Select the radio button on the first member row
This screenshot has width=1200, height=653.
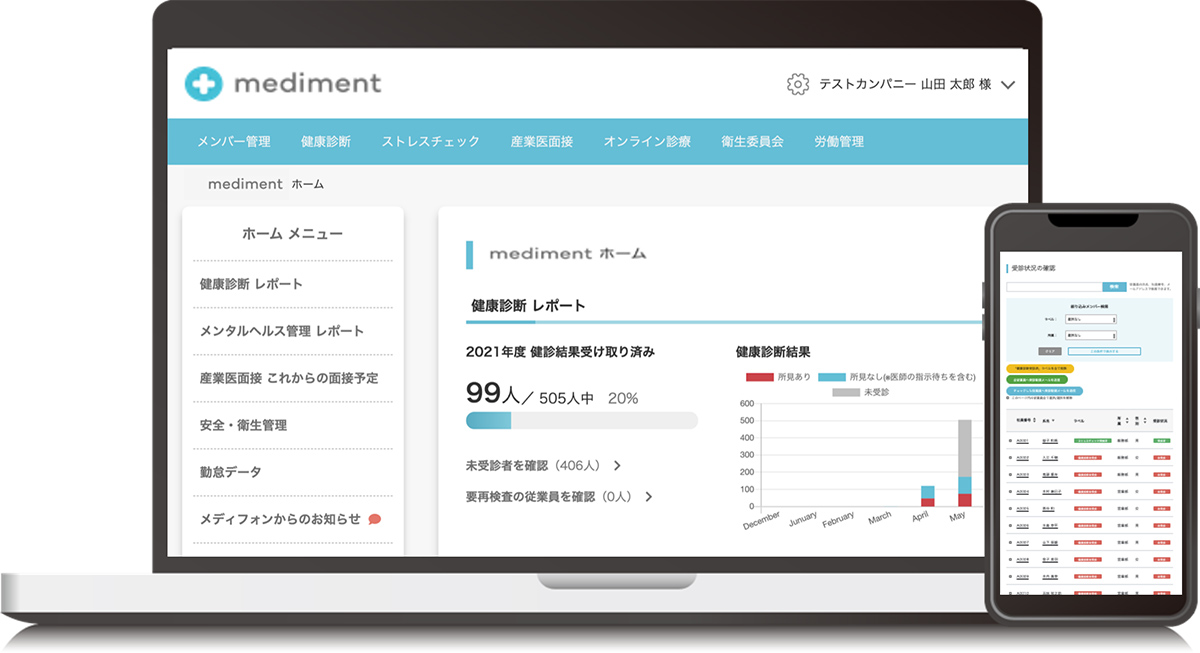[1010, 441]
